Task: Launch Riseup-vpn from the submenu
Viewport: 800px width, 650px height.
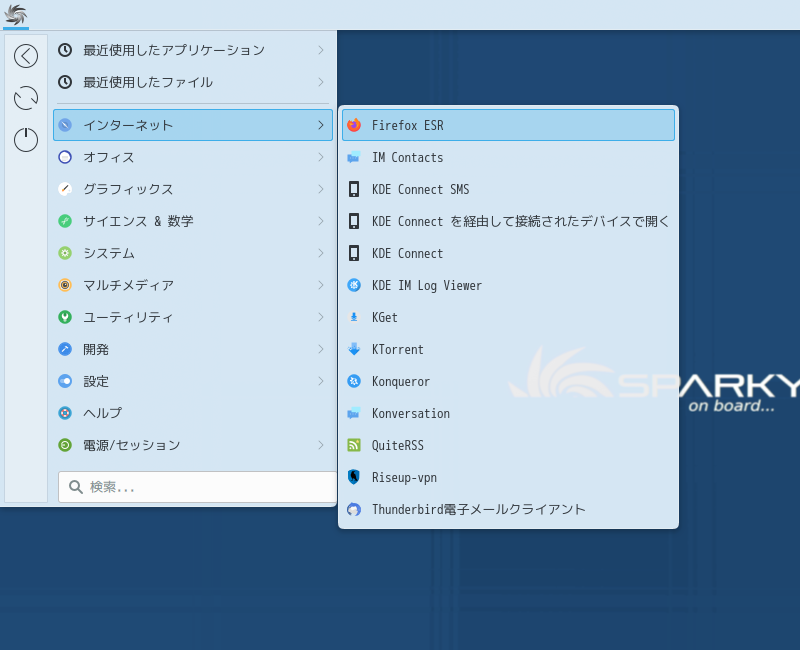Action: click(508, 477)
